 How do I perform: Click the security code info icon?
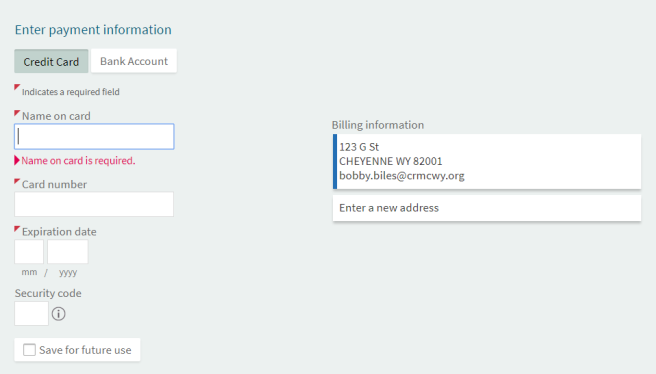[59, 314]
